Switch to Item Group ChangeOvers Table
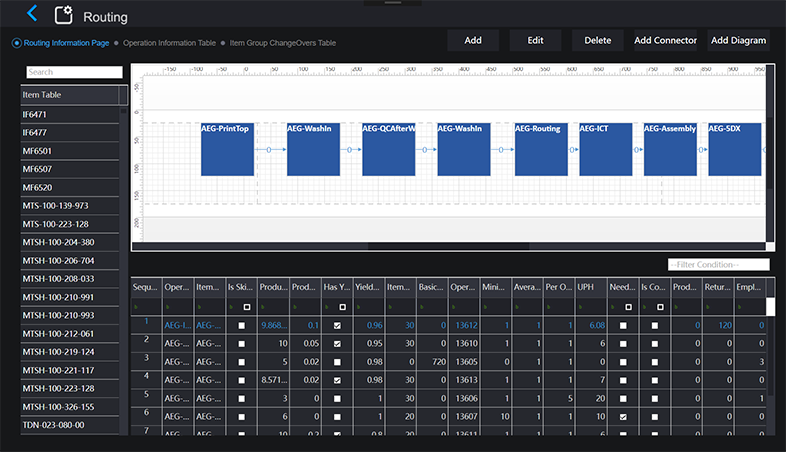 pyautogui.click(x=282, y=43)
